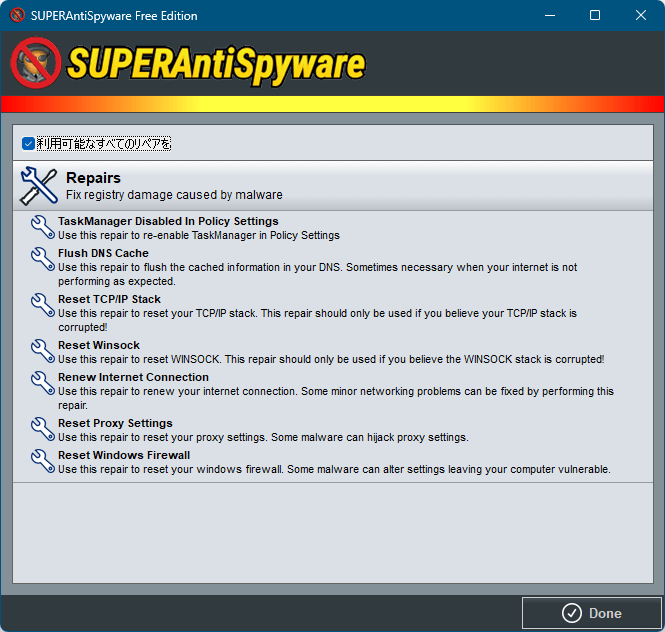
Task: Click the description about re-enabling TaskManager
Action: pyautogui.click(x=199, y=235)
